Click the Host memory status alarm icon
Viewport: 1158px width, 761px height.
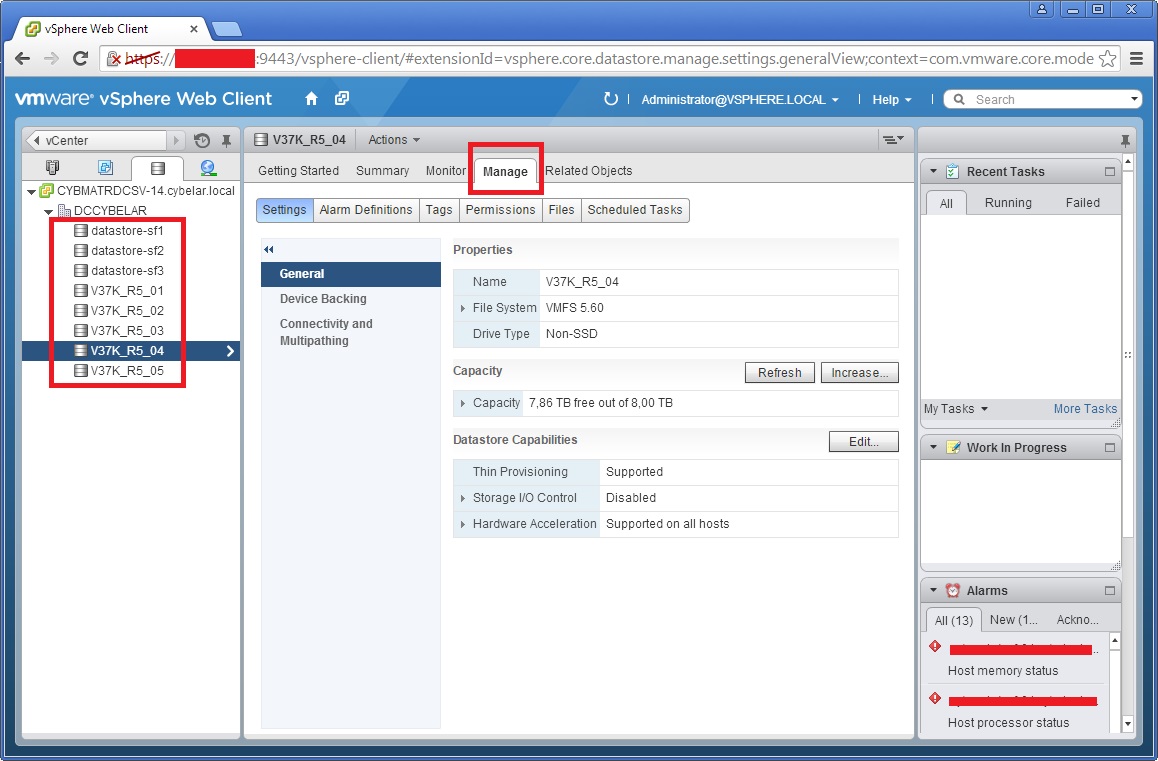pos(935,646)
